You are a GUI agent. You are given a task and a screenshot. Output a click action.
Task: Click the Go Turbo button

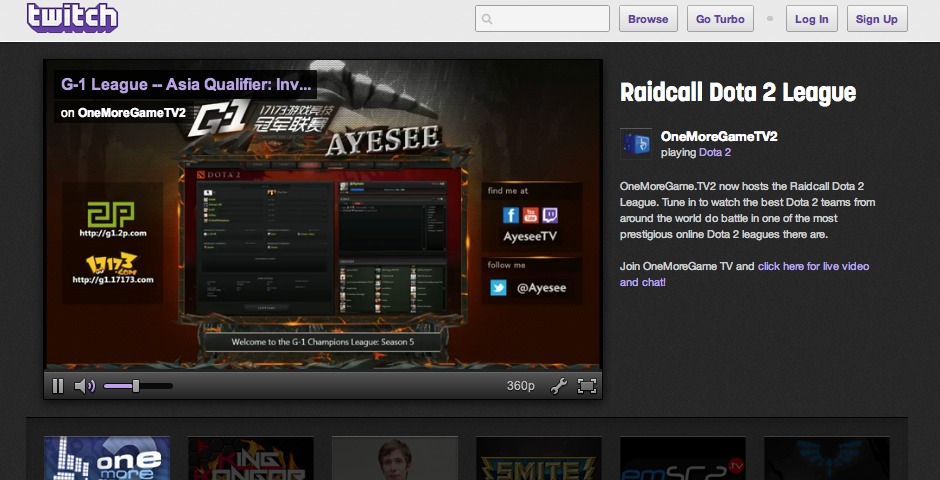coord(720,19)
